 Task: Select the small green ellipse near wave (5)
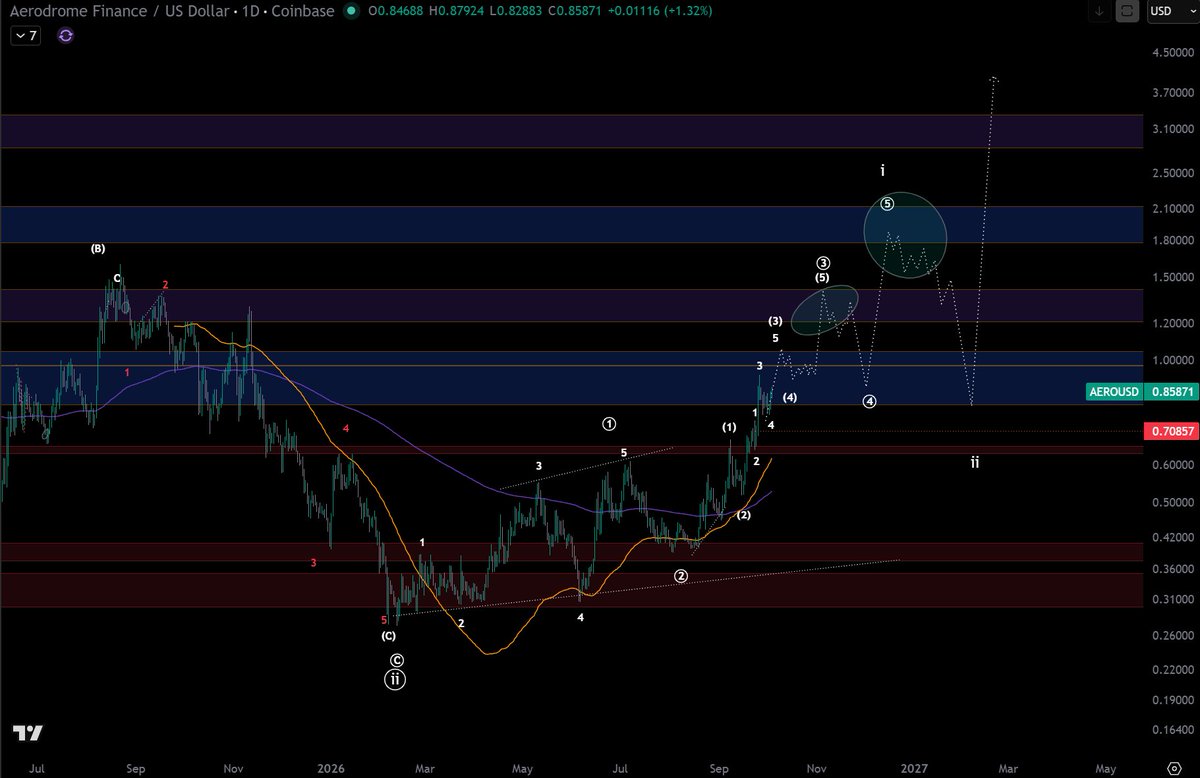click(x=825, y=310)
